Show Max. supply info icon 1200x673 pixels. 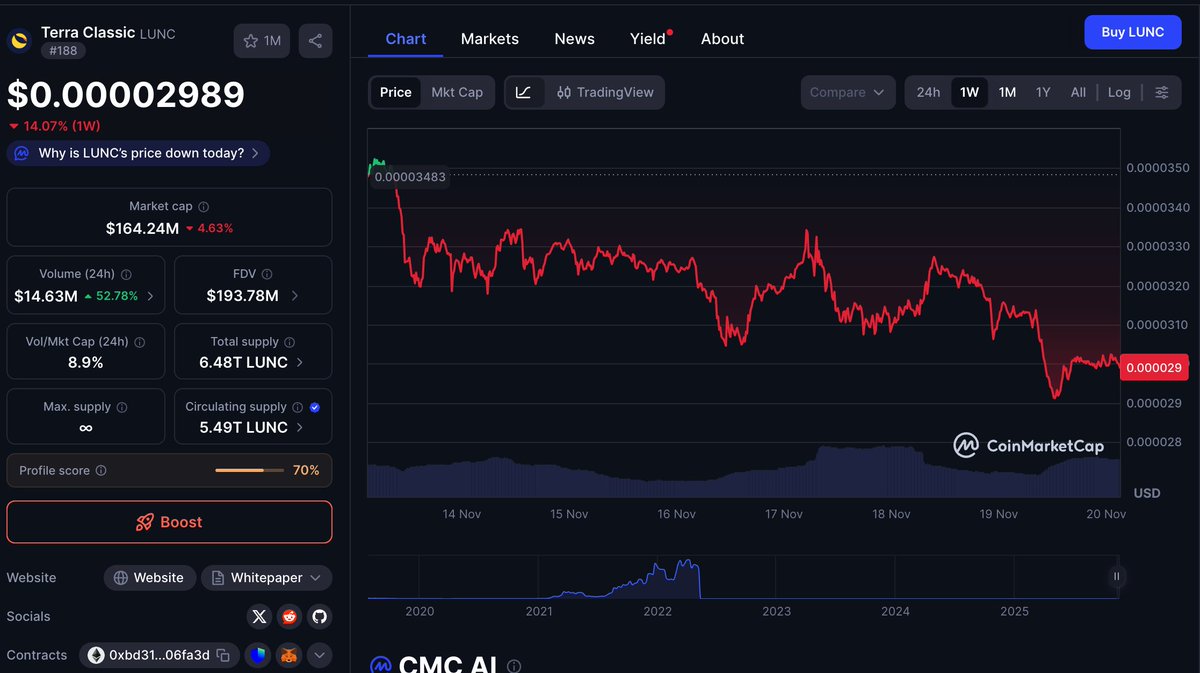pyautogui.click(x=122, y=407)
